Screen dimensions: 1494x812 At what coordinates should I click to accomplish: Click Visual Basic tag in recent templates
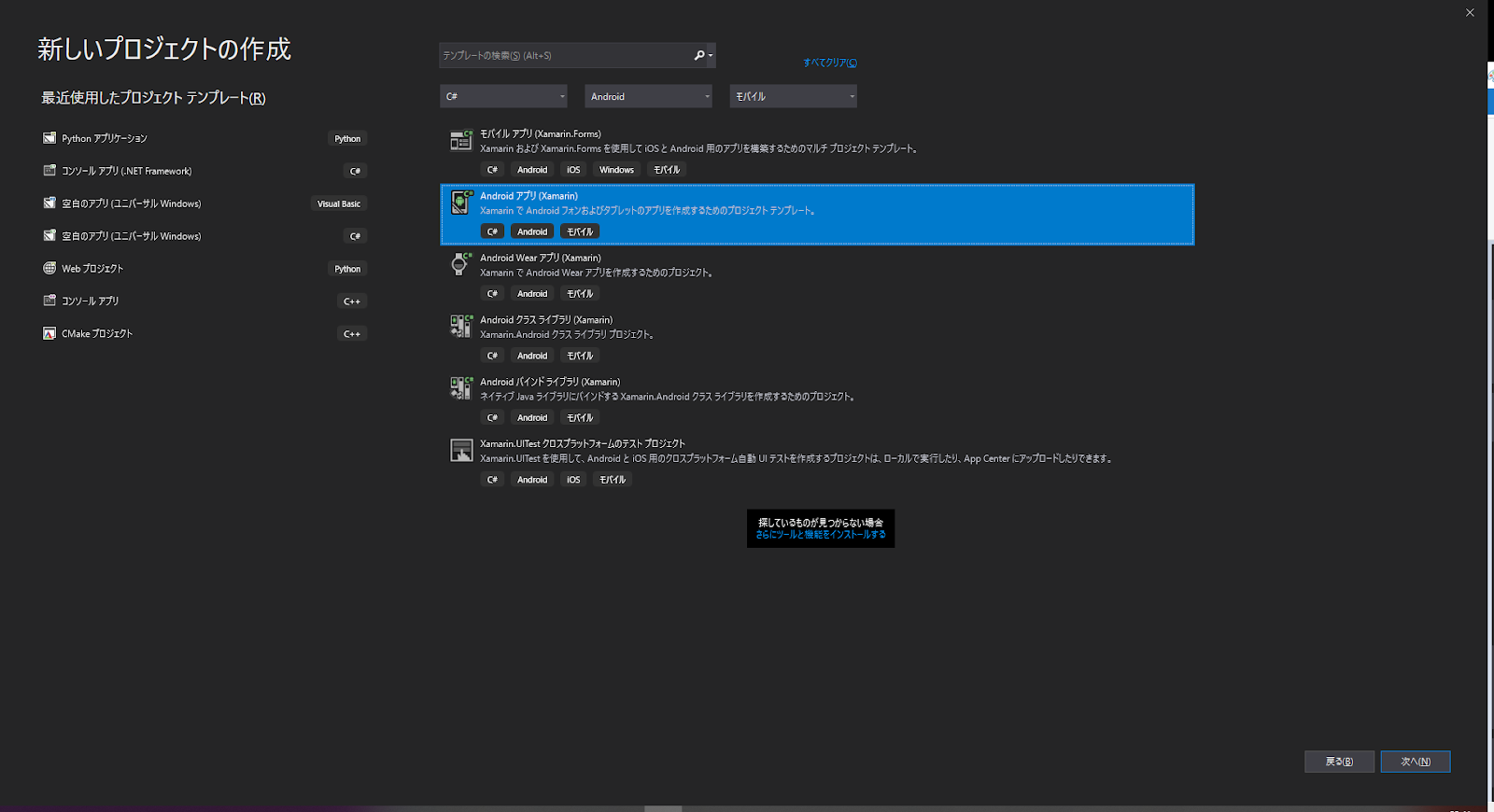coord(339,203)
